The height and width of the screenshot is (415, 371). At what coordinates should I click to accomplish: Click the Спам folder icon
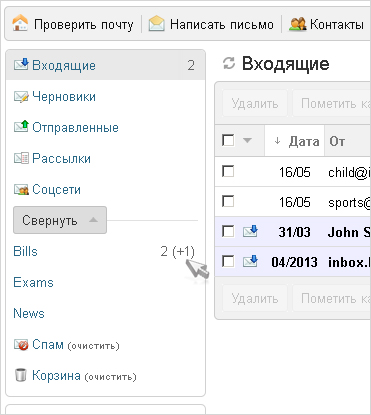tap(21, 344)
